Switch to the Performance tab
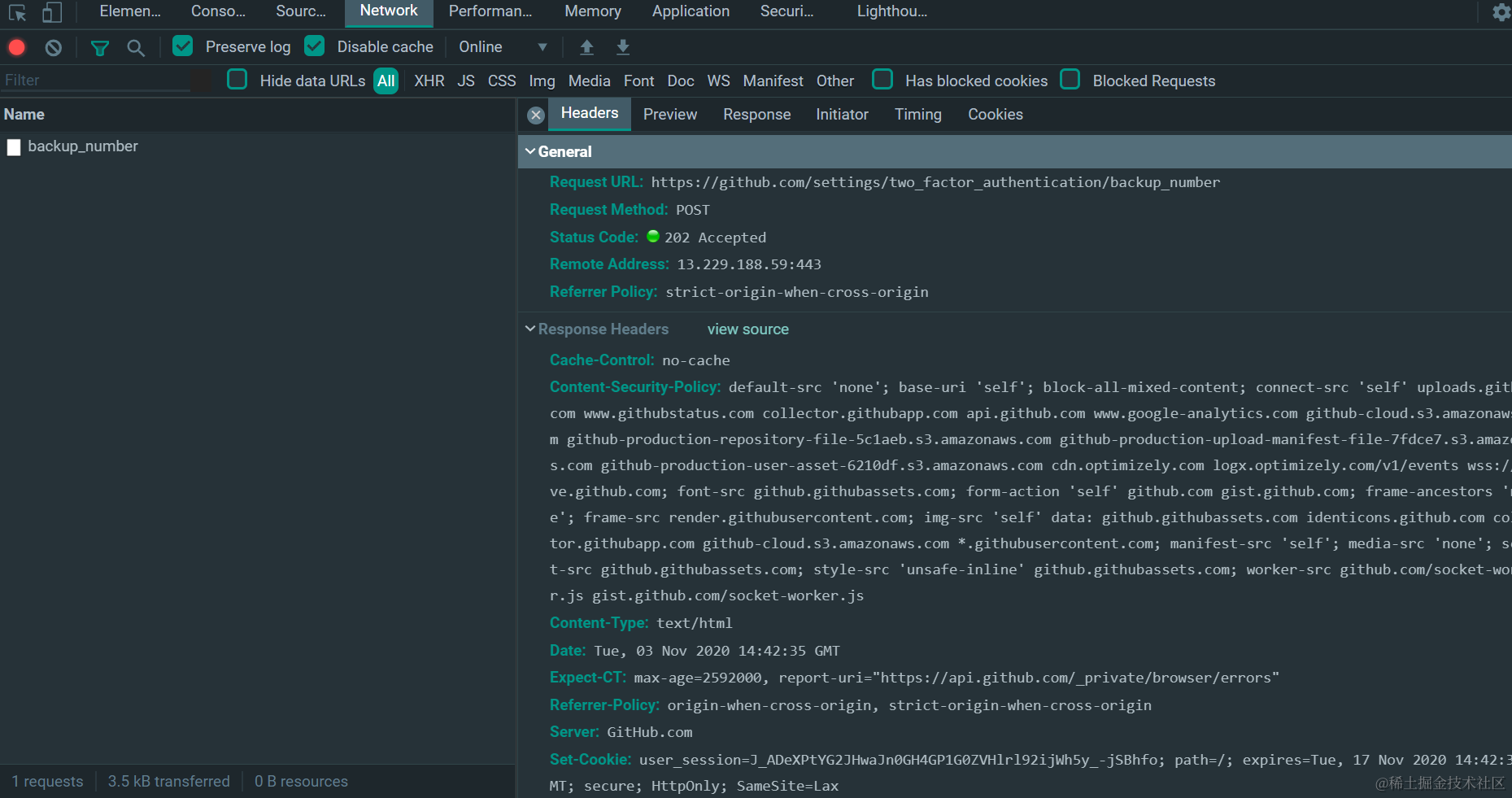Screen dimensions: 1512x798 point(490,11)
